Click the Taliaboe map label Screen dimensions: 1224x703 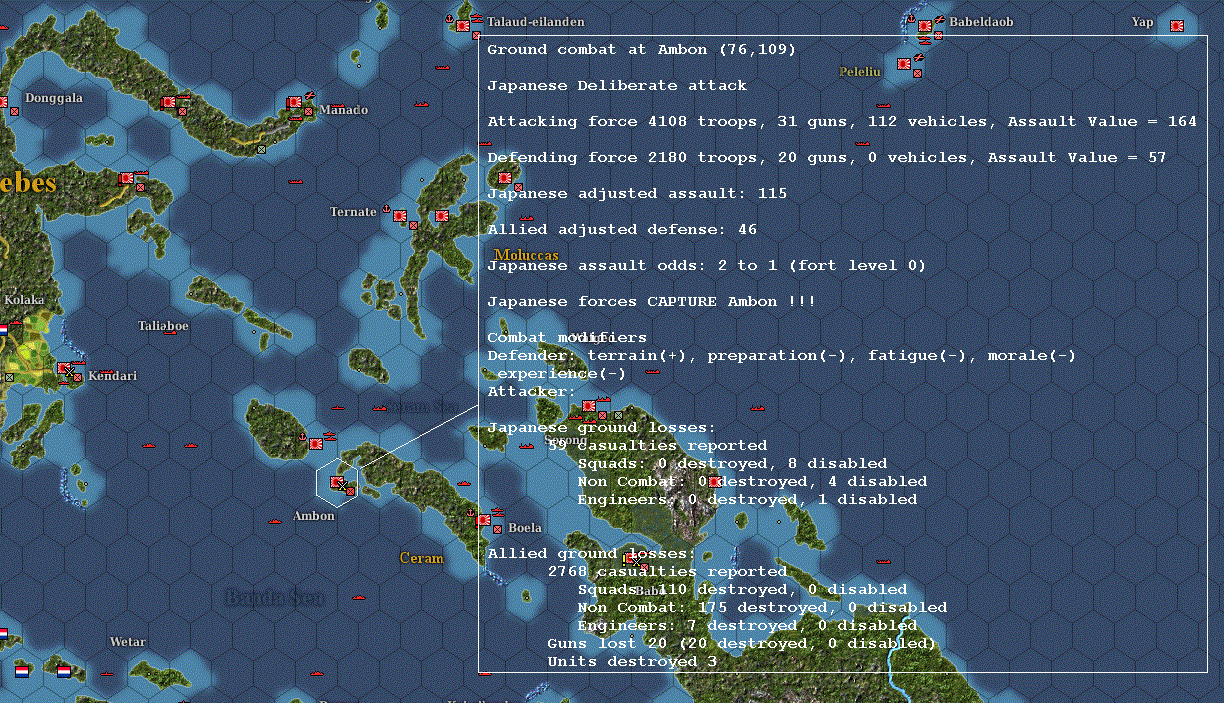[163, 326]
